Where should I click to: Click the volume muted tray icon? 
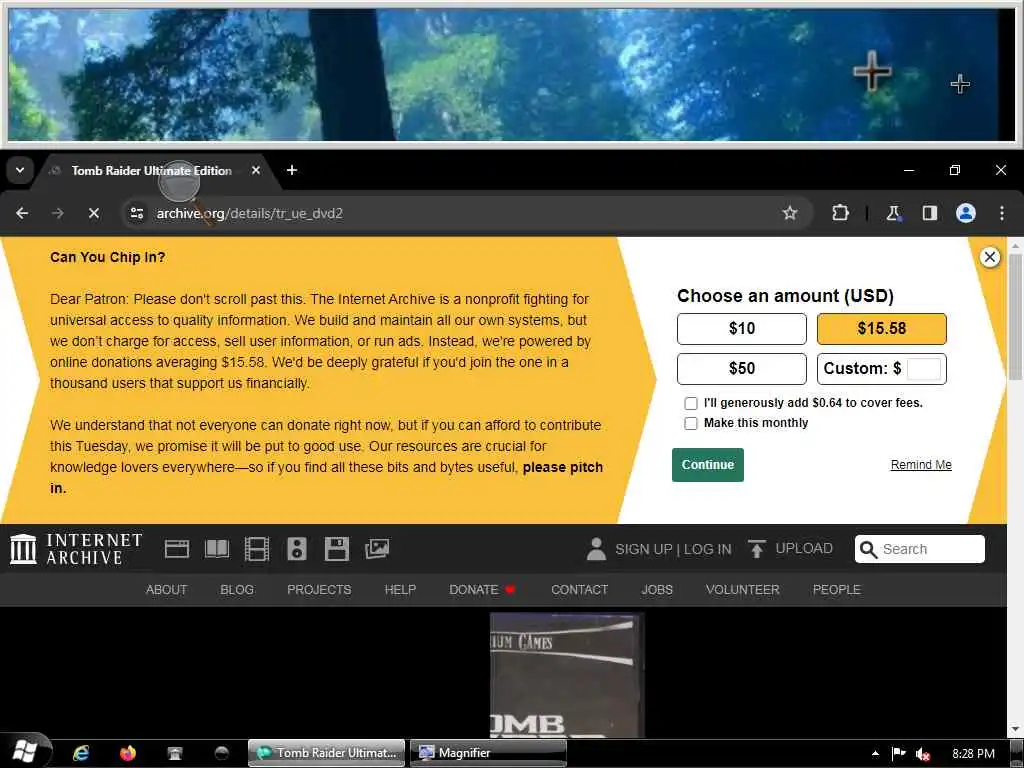coord(922,754)
